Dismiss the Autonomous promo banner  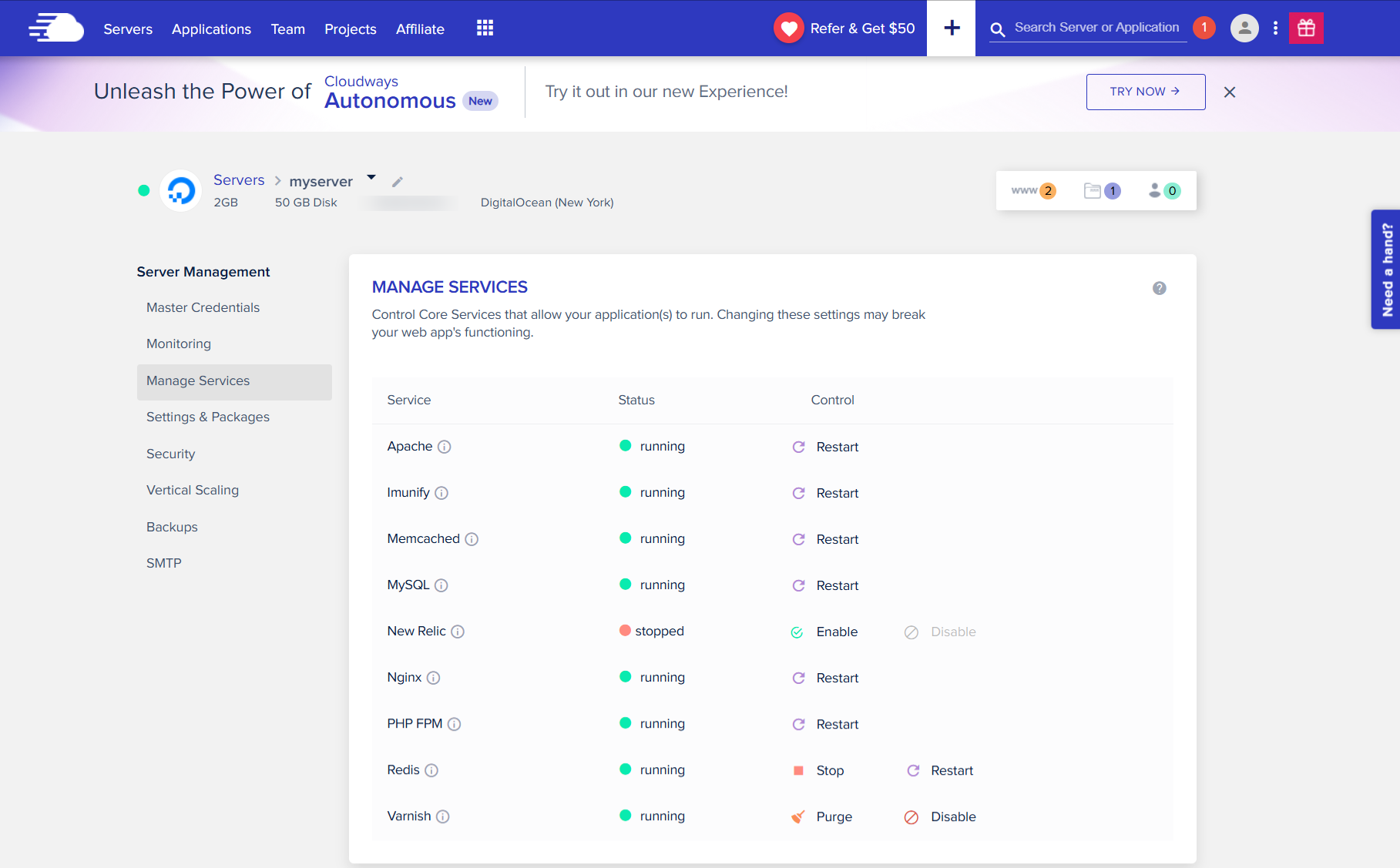pos(1230,92)
